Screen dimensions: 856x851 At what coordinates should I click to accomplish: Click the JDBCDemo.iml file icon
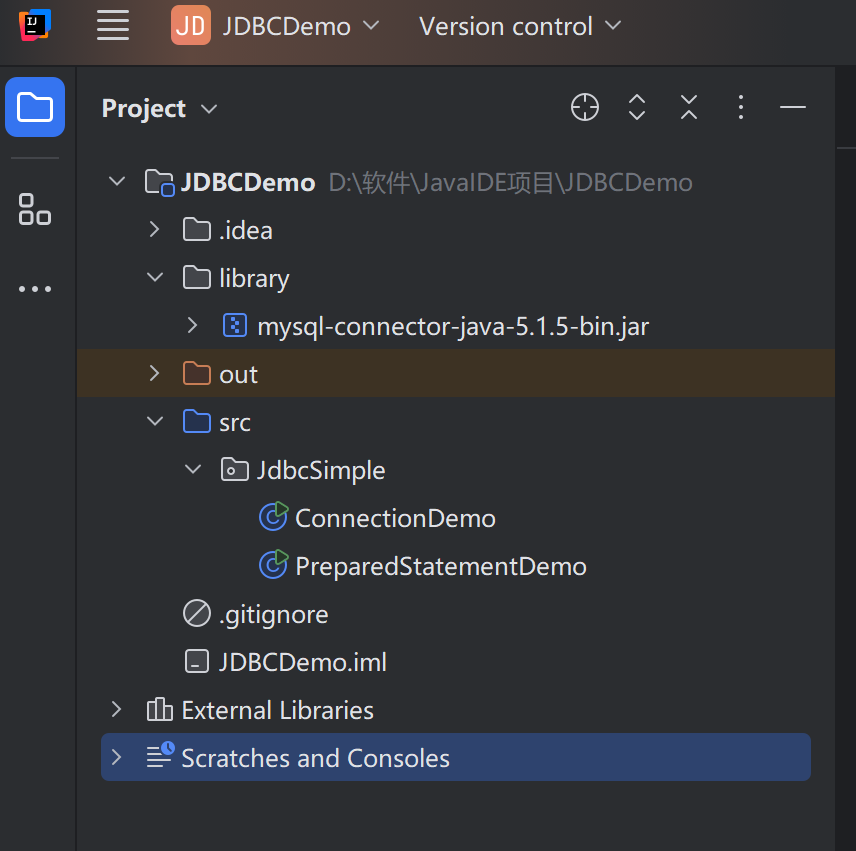(x=197, y=662)
